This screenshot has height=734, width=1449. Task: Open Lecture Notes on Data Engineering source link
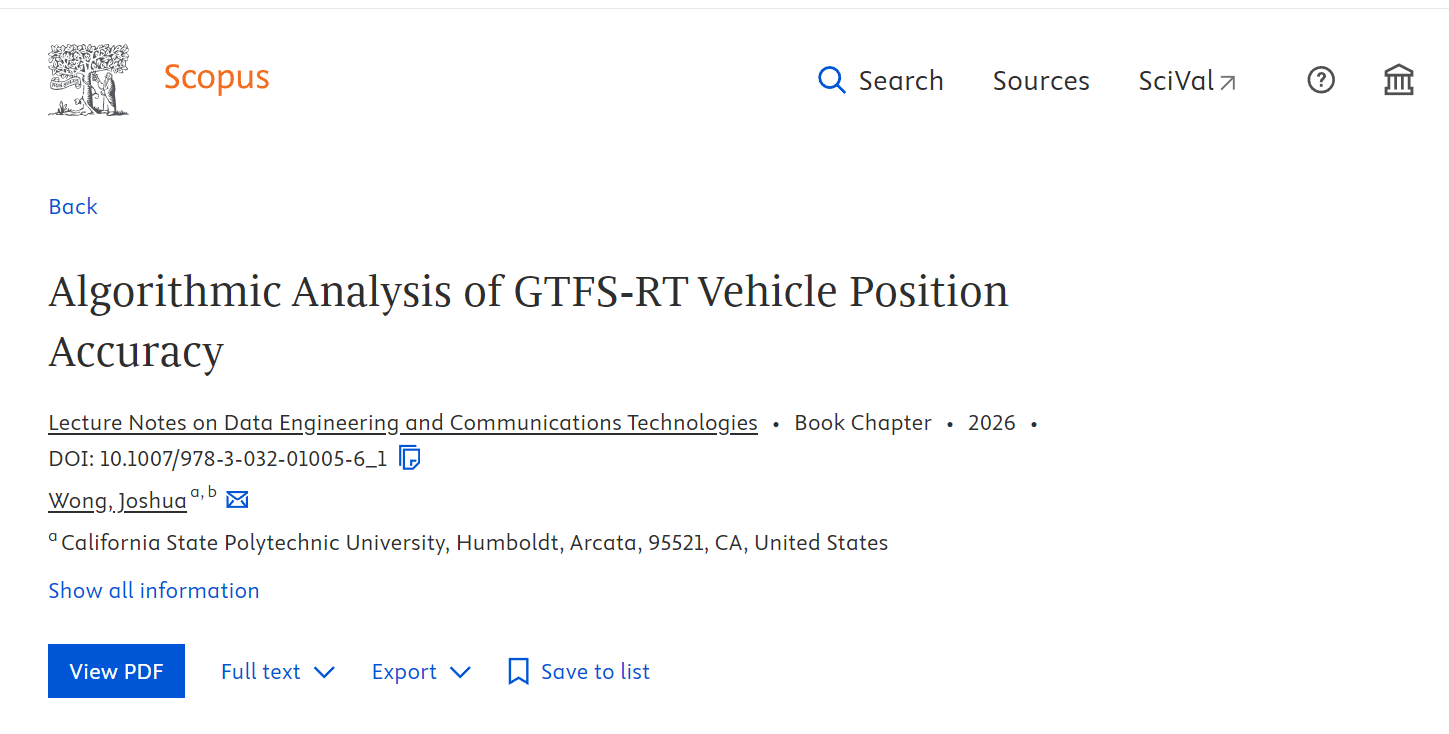(x=402, y=423)
